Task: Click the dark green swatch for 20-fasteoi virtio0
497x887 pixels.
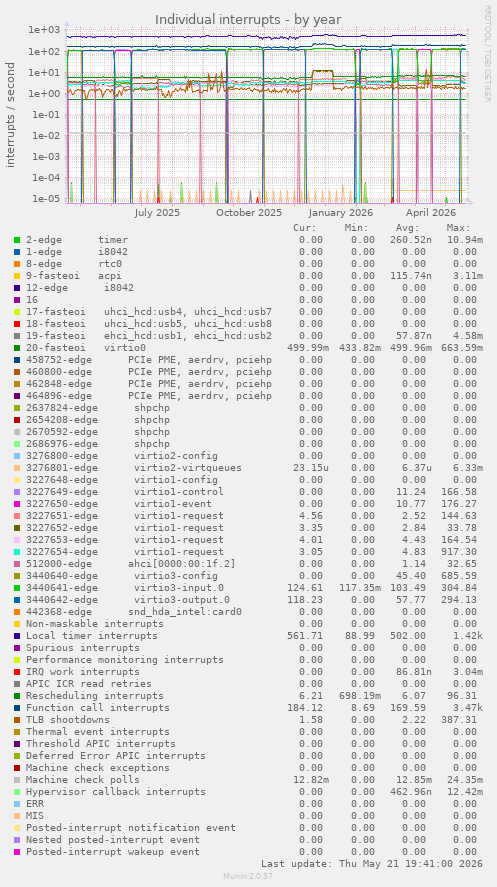Action: [x=17, y=348]
